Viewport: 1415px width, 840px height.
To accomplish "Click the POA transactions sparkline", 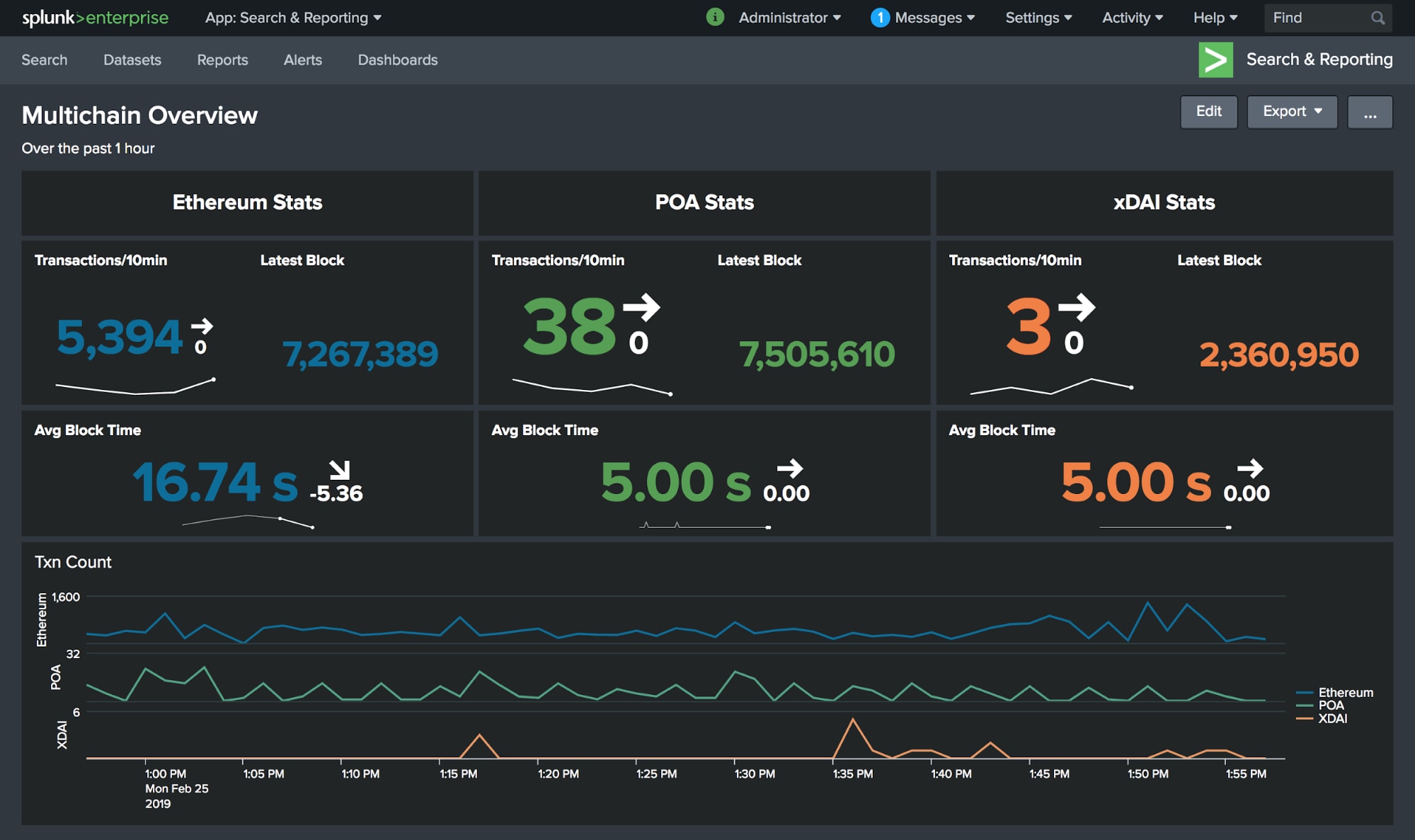I will coord(592,386).
